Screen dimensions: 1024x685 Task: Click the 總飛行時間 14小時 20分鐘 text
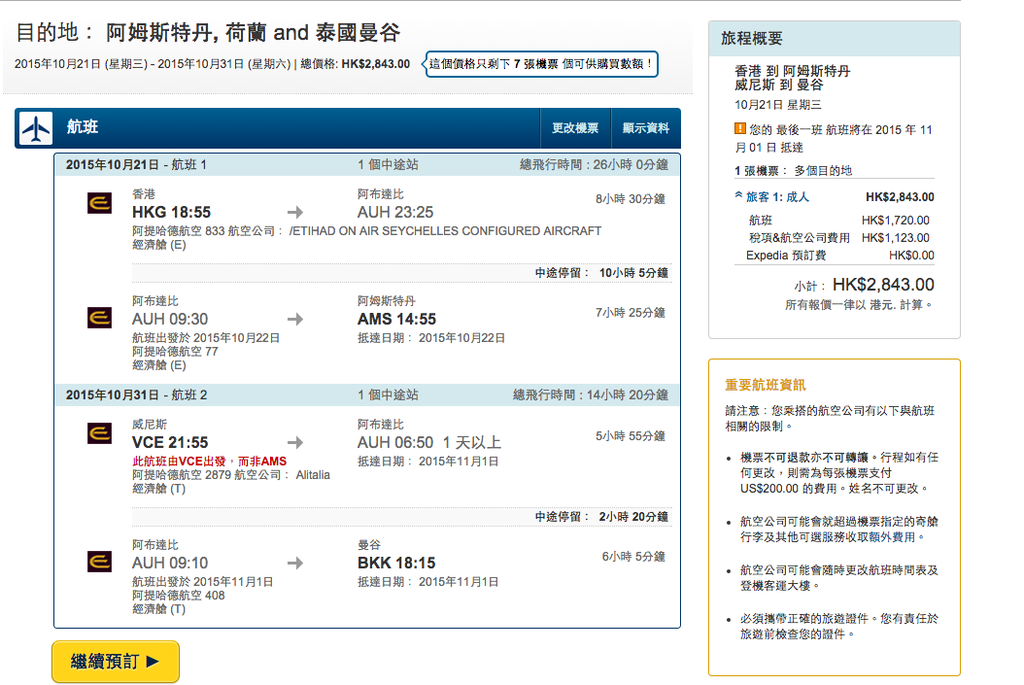point(590,395)
